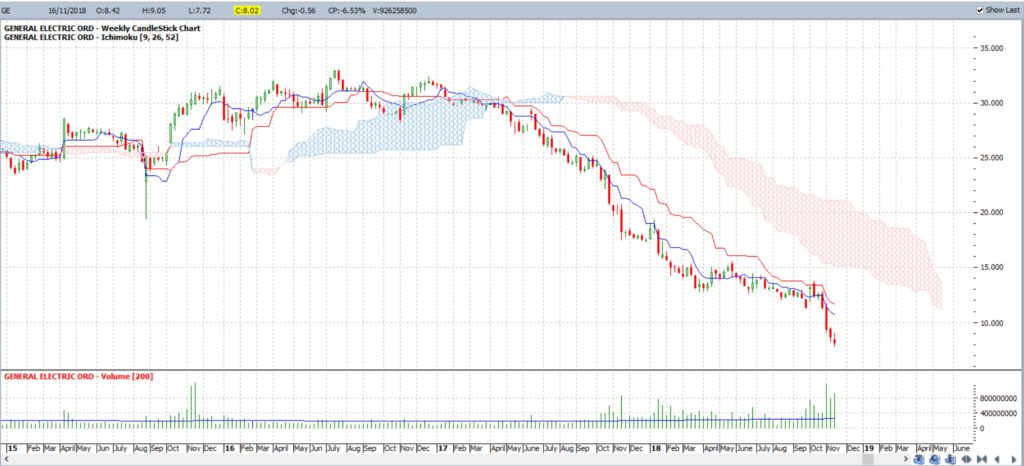Viewport: 1024px width, 466px height.
Task: Click the scrollbar right chevron arrow
Action: click(x=906, y=459)
